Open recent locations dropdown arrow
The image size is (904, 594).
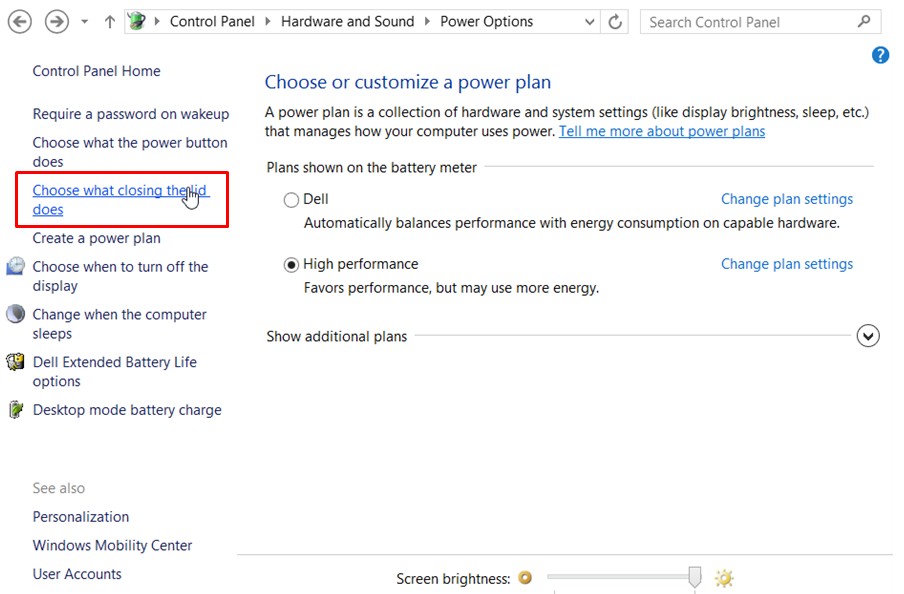85,21
